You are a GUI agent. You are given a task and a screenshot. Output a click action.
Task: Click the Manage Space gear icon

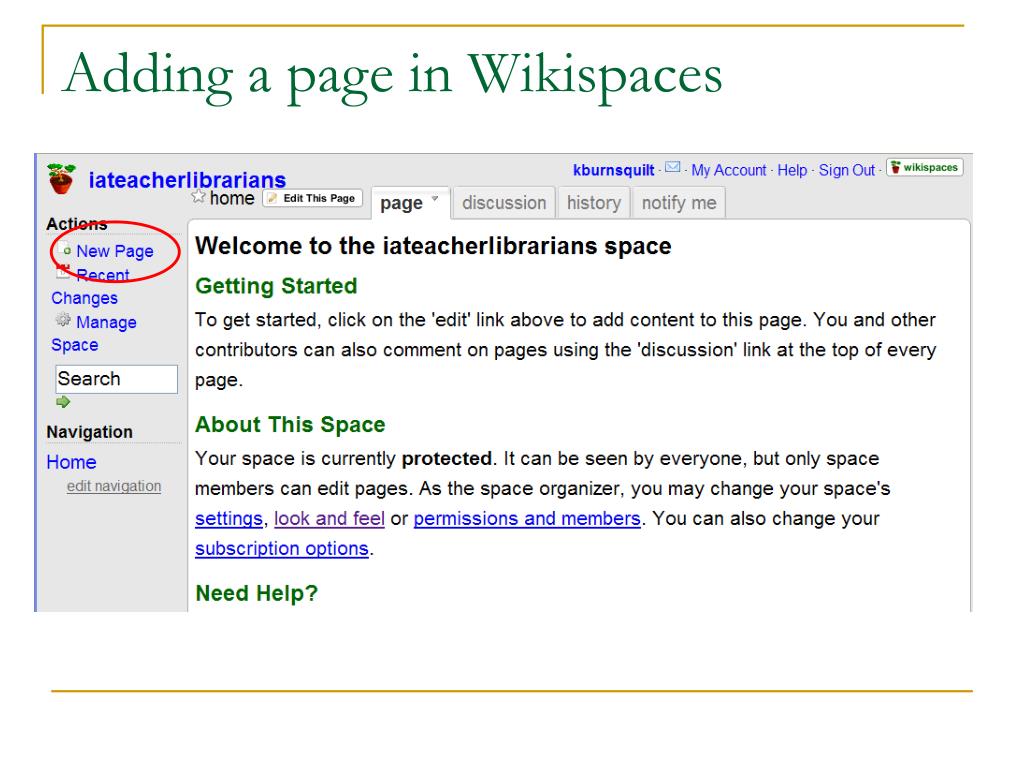pos(63,320)
